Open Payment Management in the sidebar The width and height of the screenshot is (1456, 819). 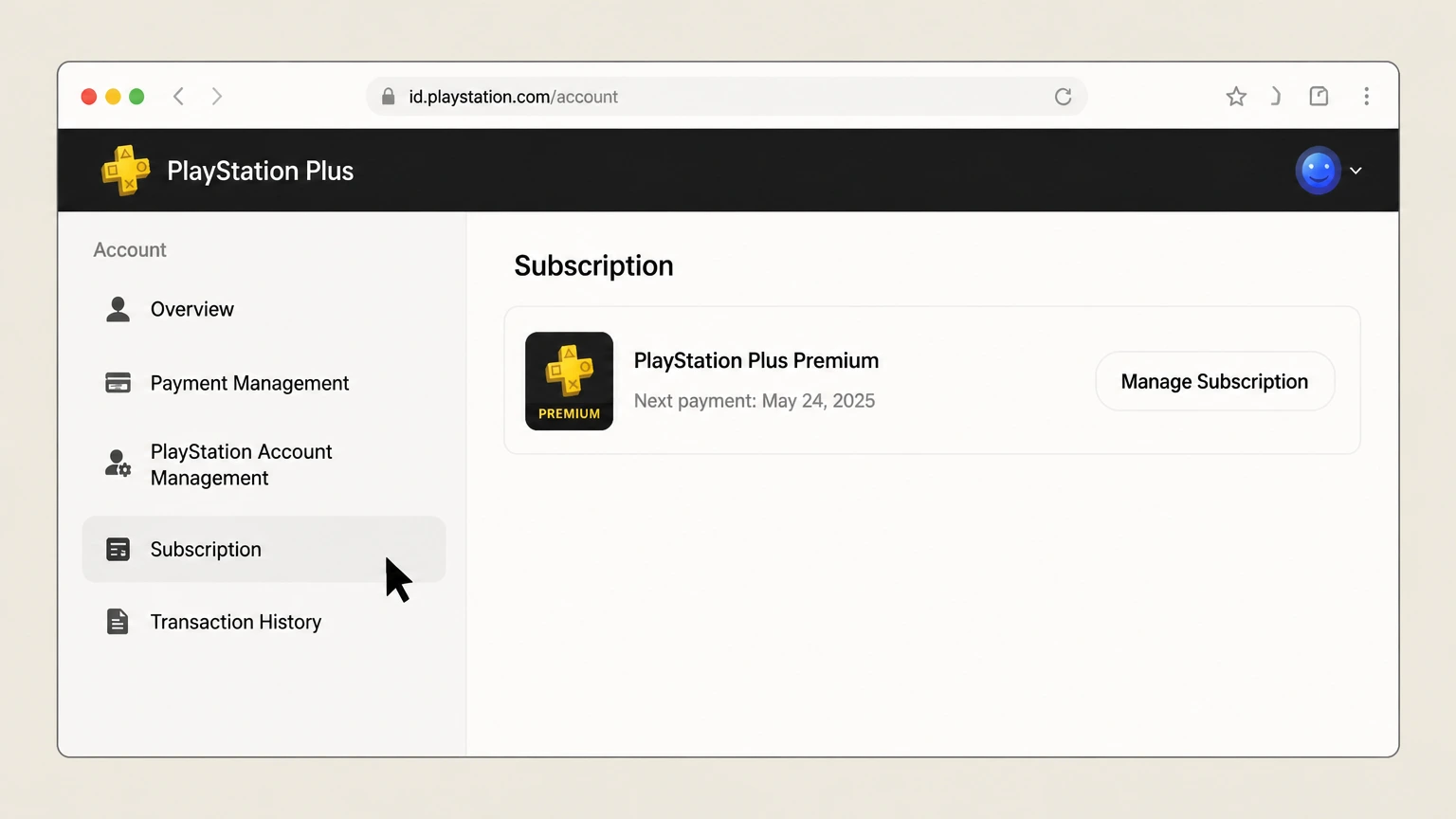coord(264,383)
